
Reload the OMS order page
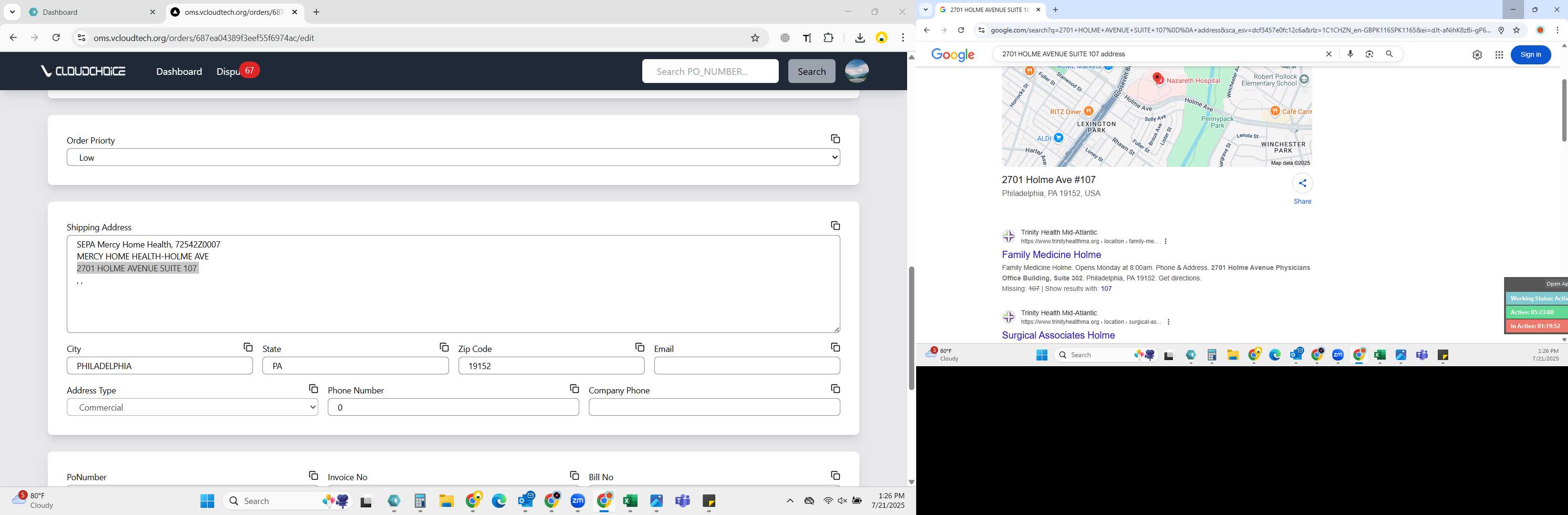56,38
